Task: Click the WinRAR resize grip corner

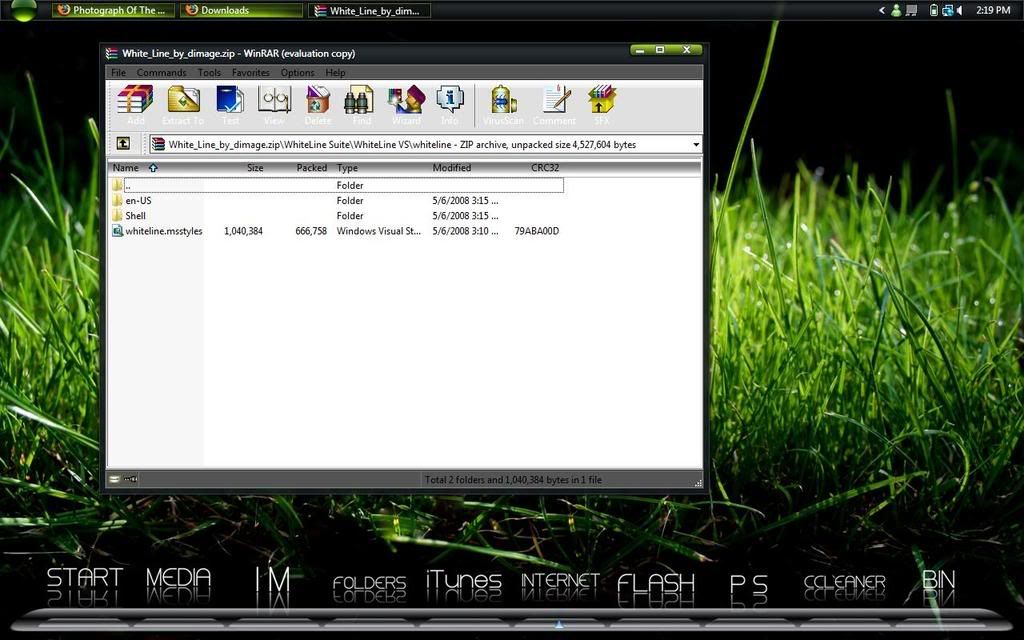Action: pos(698,483)
